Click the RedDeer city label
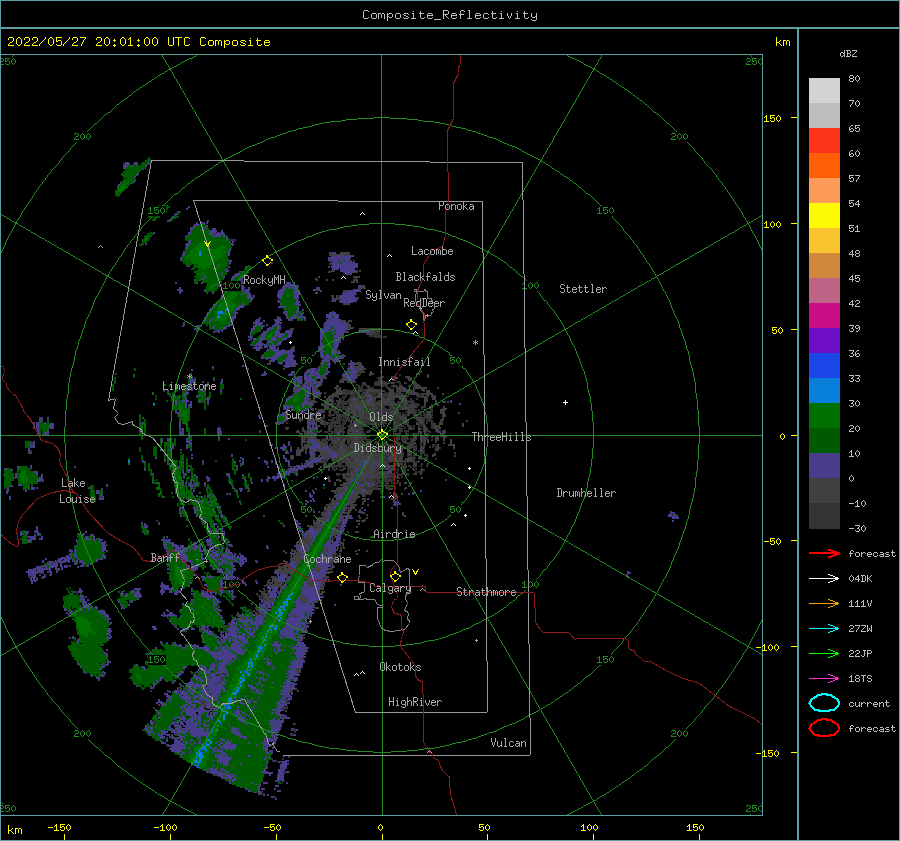Image resolution: width=900 pixels, height=841 pixels. tap(424, 303)
